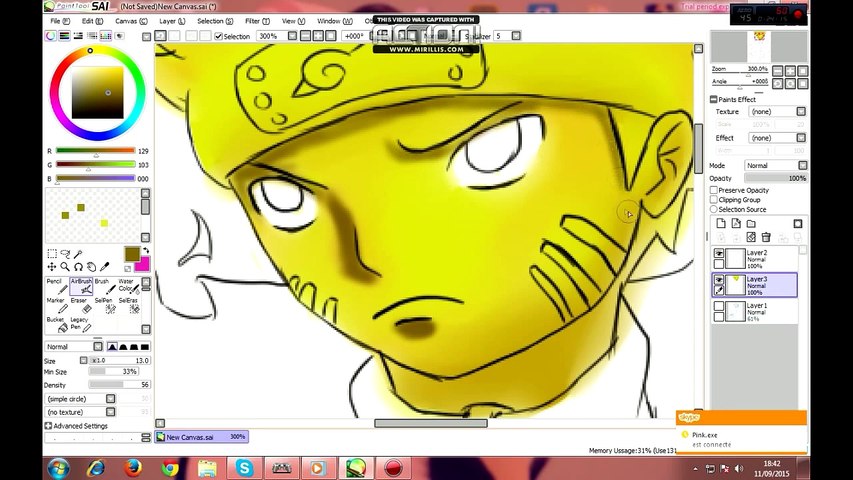This screenshot has height=480, width=853.
Task: Pick the lasso selection tool
Action: (65, 254)
